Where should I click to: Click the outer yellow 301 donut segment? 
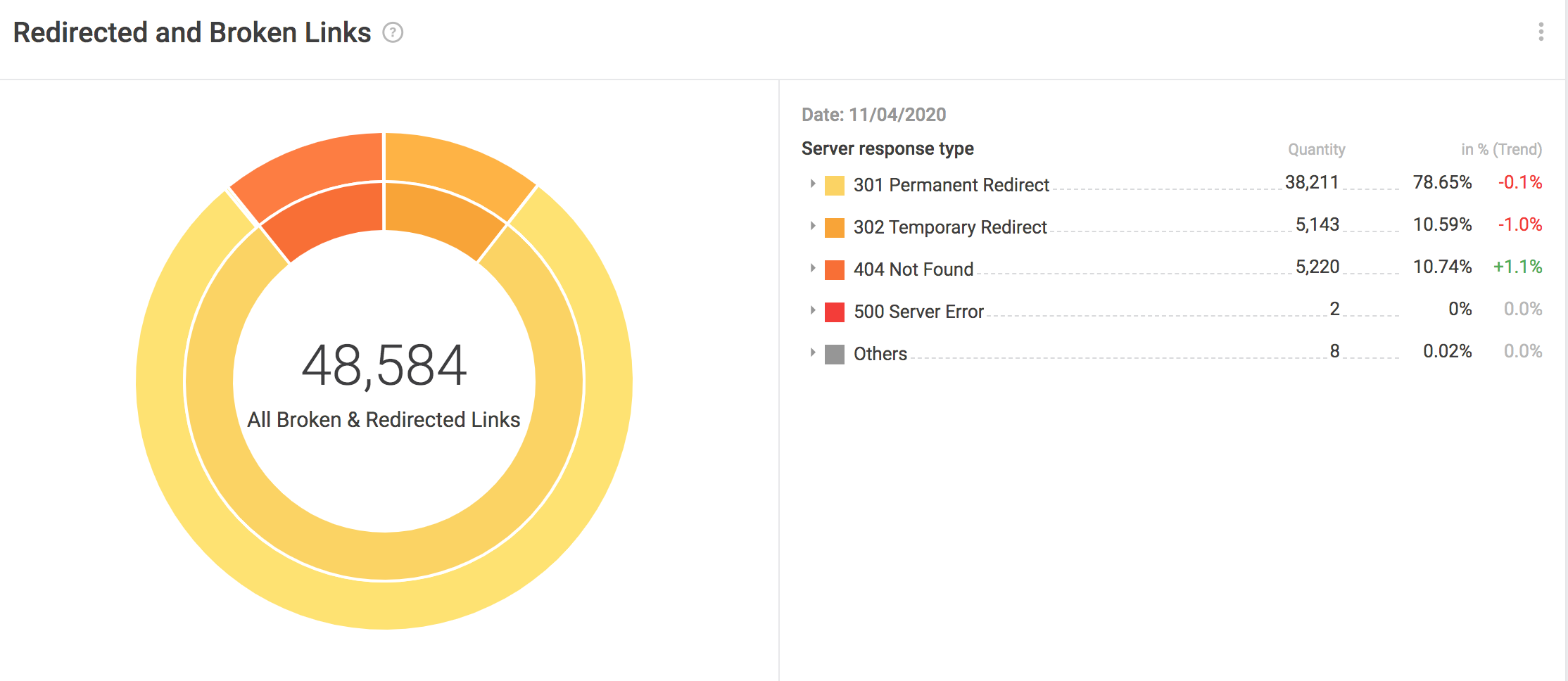[384, 605]
